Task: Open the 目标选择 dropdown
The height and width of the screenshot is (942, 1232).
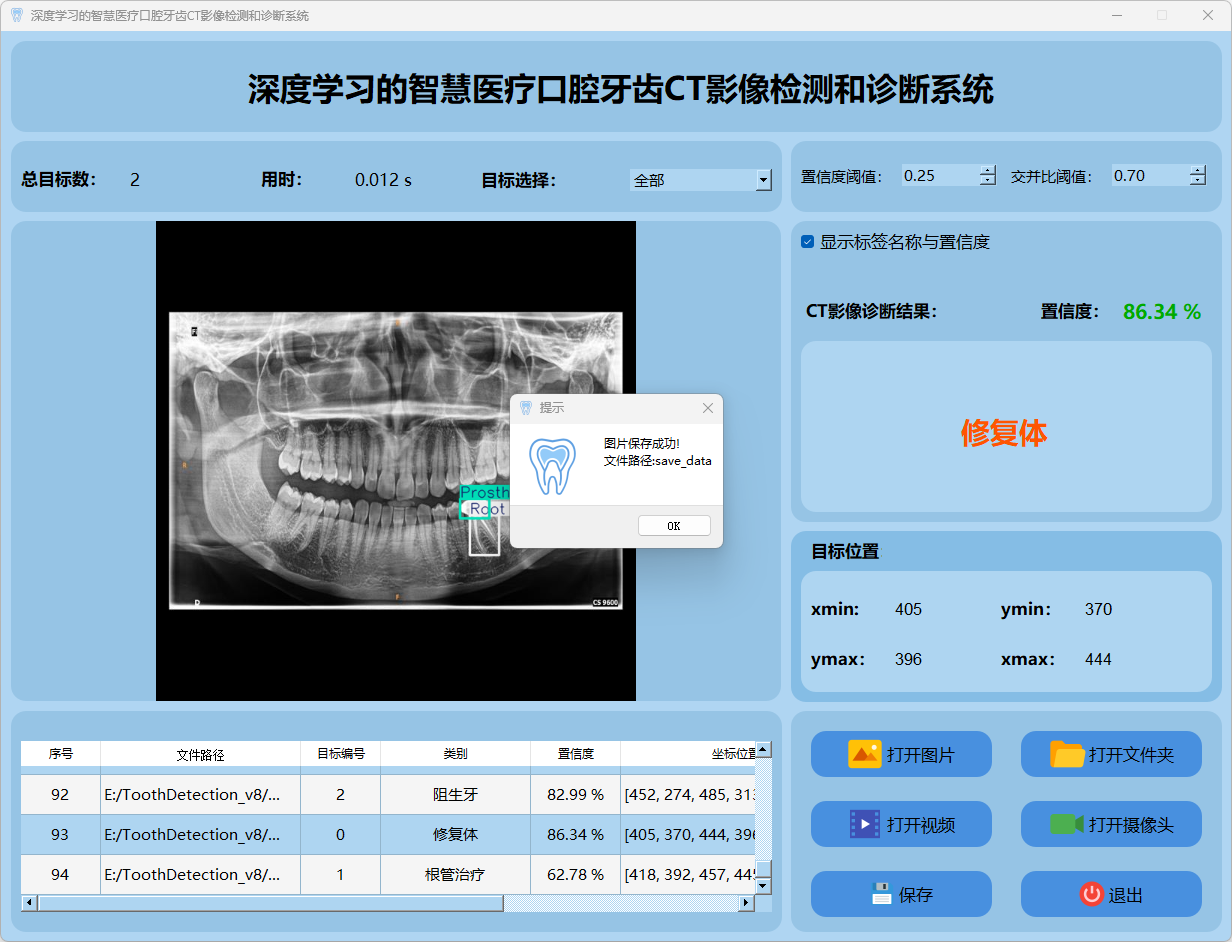Action: (x=763, y=180)
